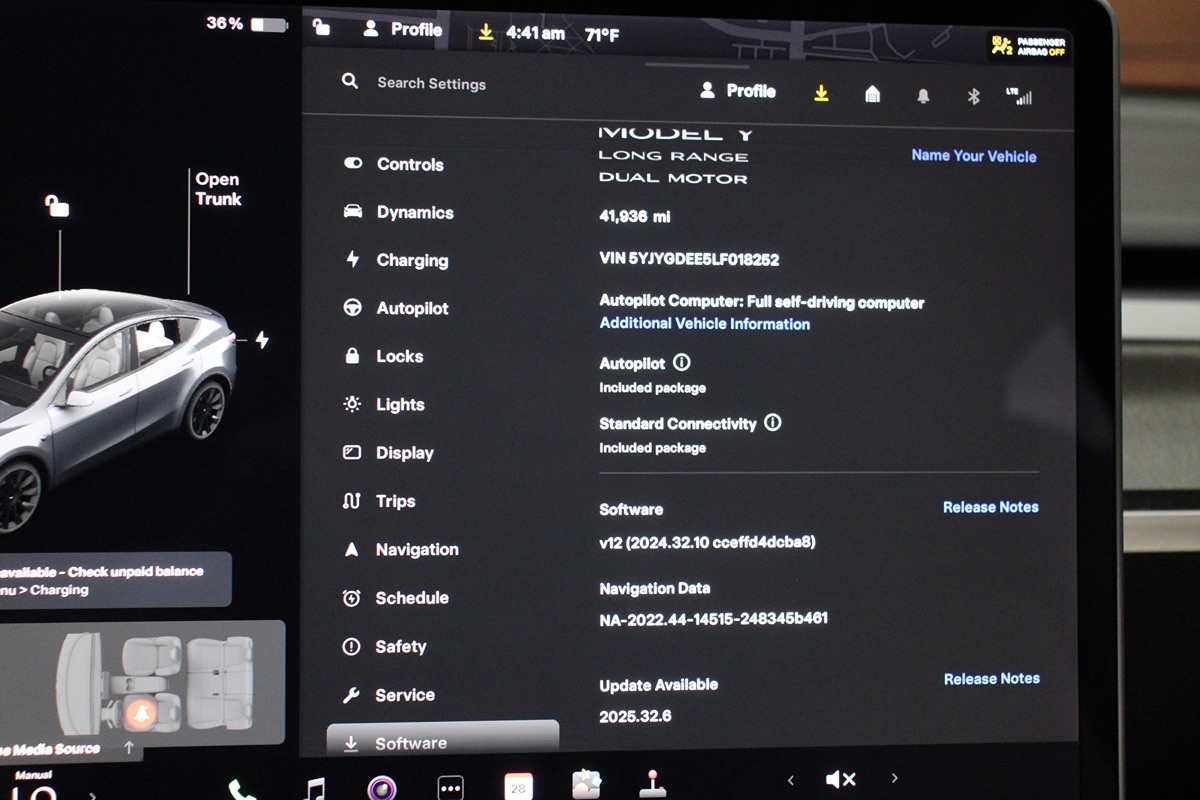Select Autopilot in the settings sidebar
The image size is (1200, 800).
pyautogui.click(x=411, y=308)
